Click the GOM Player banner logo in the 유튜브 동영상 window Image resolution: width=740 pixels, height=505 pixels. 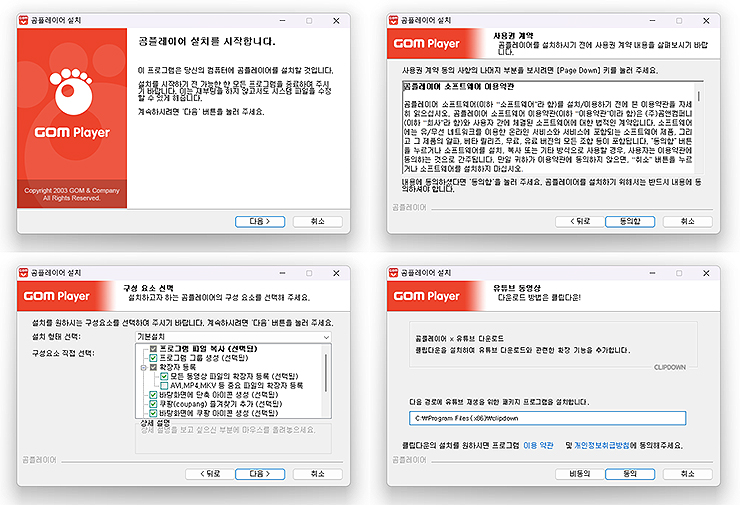pos(427,296)
